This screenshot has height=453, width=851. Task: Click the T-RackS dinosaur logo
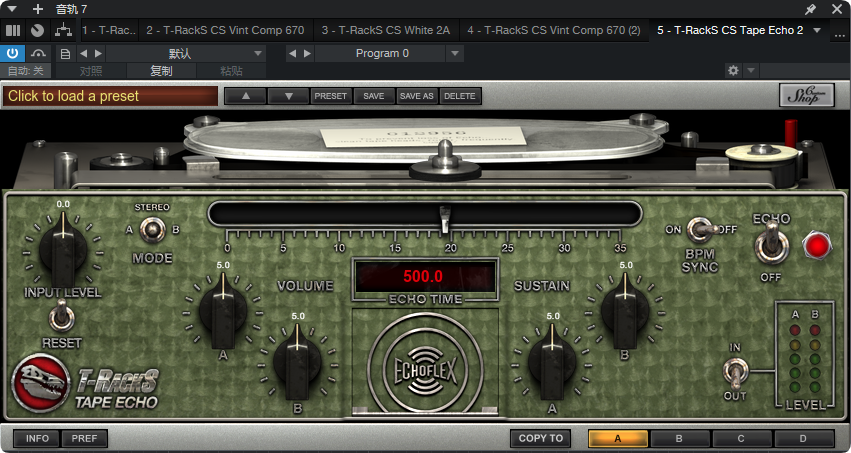pos(41,382)
